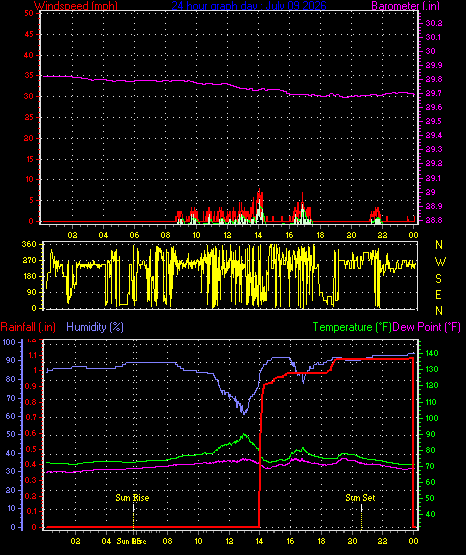Click hour label "18" under the rainfall graph
Viewport: 466px width, 555px height.
pyautogui.click(x=321, y=541)
